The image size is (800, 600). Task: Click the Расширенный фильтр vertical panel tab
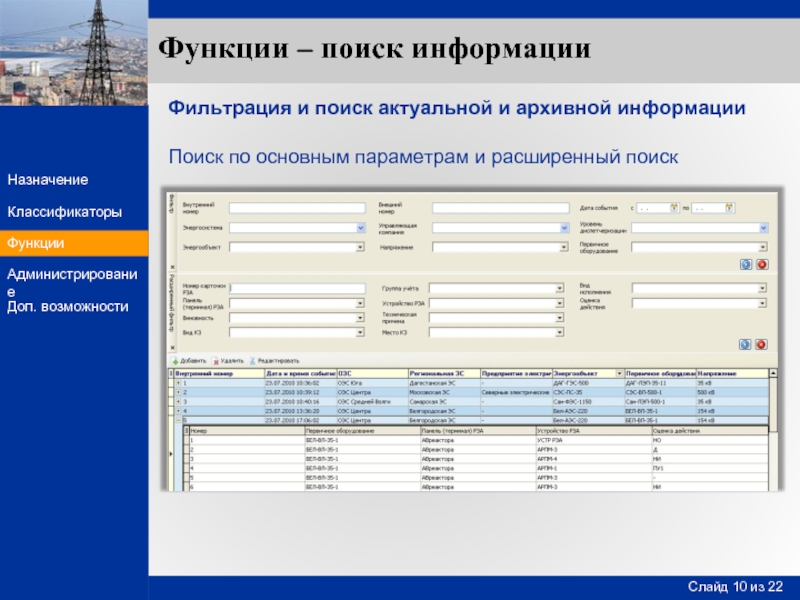coord(172,303)
